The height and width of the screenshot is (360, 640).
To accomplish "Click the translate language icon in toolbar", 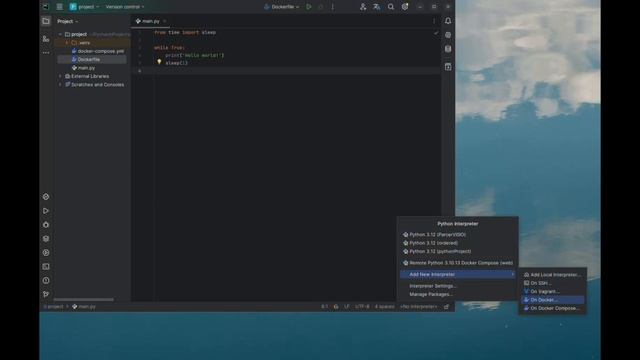I will point(377,7).
